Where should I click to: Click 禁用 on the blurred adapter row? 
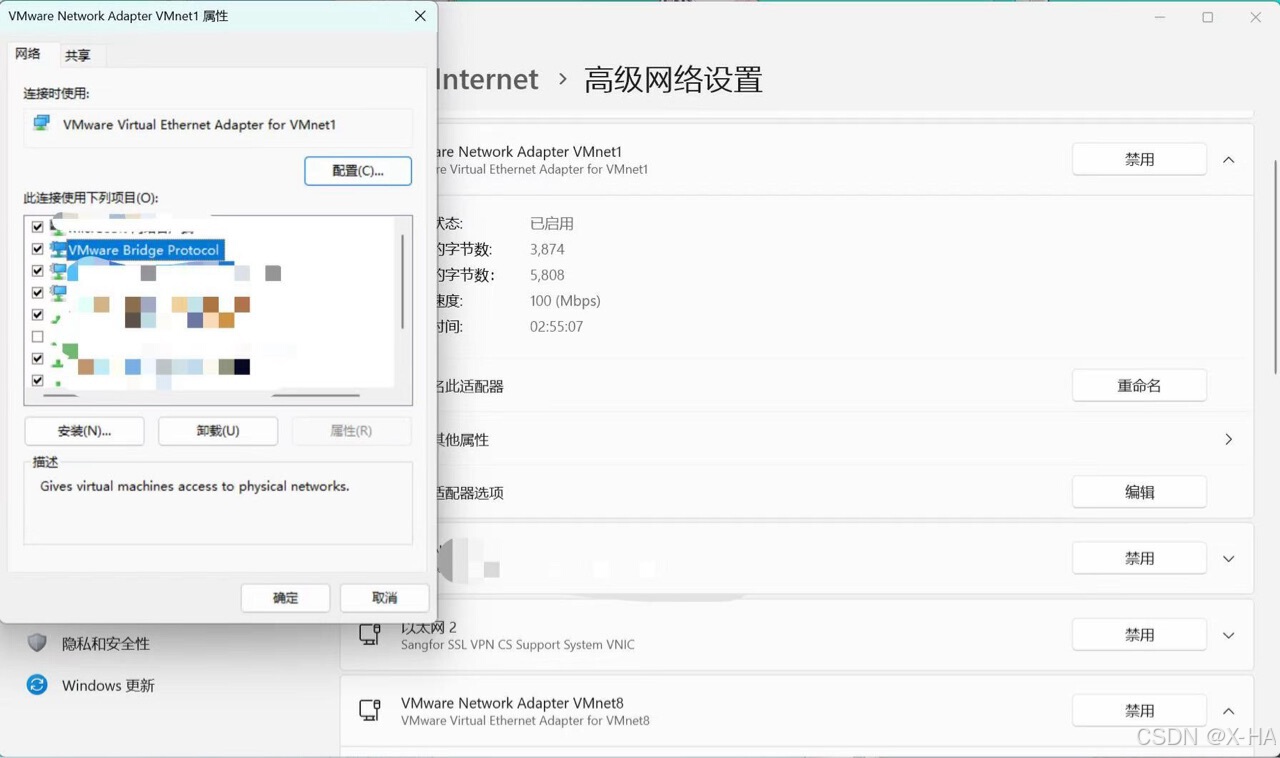pos(1139,559)
